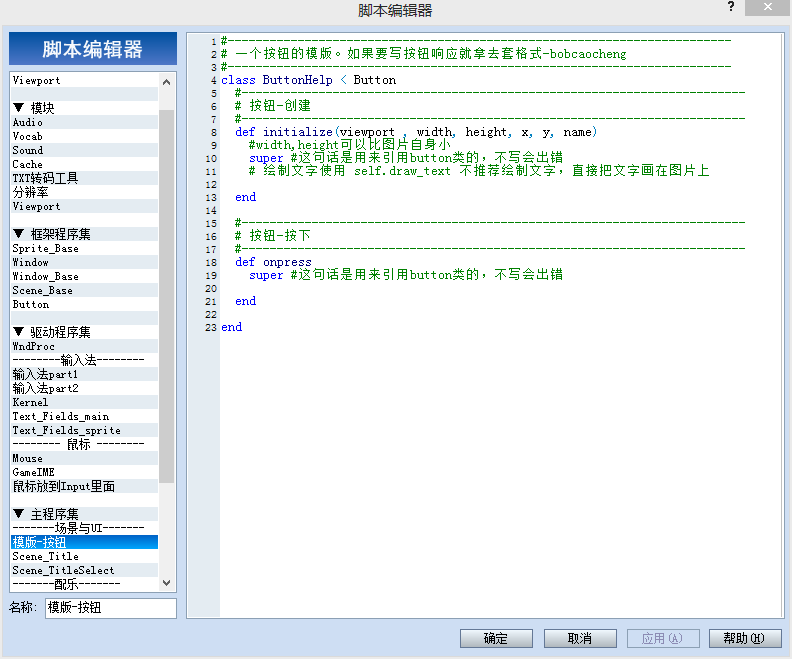The height and width of the screenshot is (659, 792).
Task: Open the Mouse script
Action: pyautogui.click(x=84, y=458)
